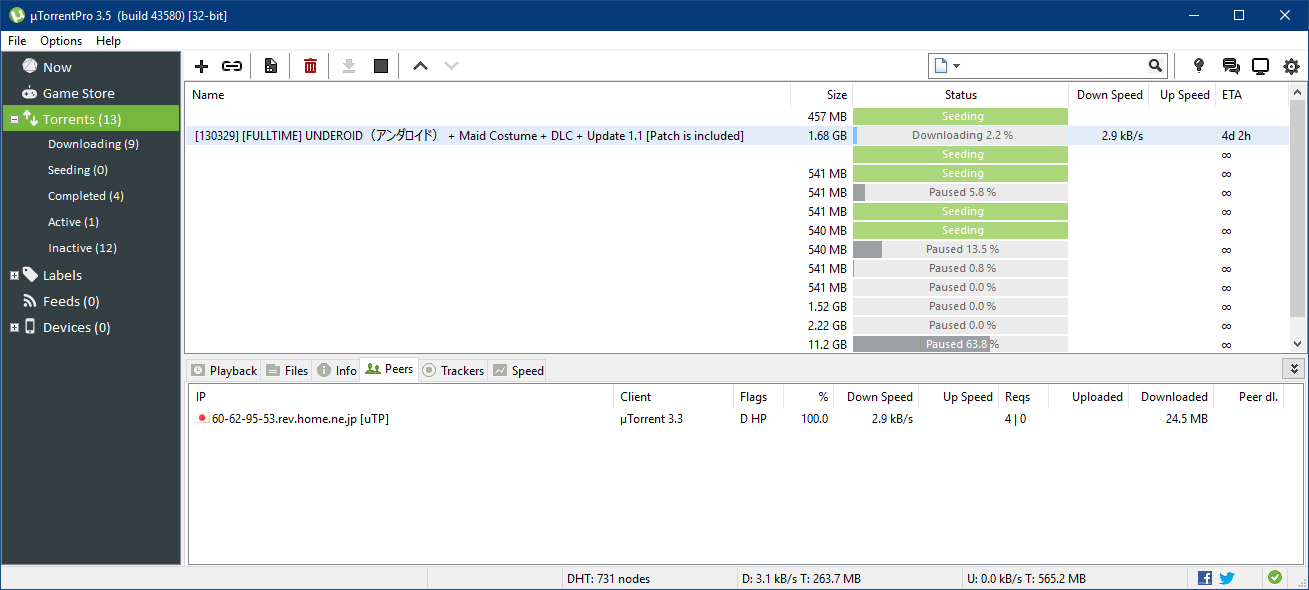Click the Facebook icon in status bar
The height and width of the screenshot is (590, 1309).
[1205, 578]
